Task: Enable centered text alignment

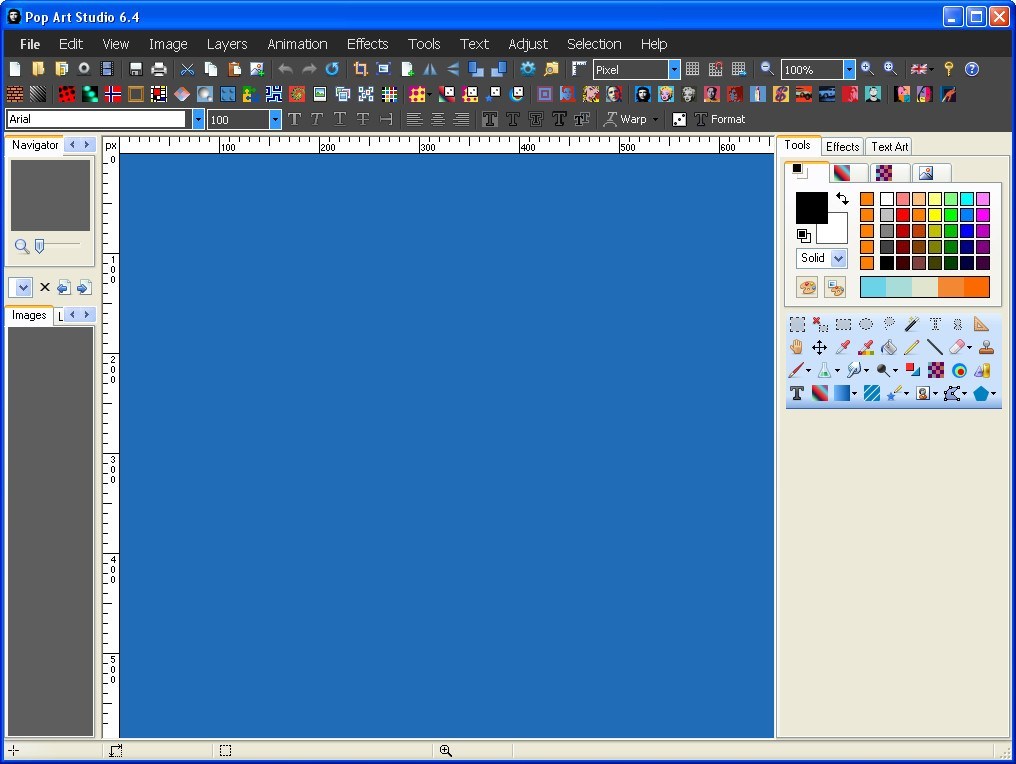Action: click(x=437, y=119)
